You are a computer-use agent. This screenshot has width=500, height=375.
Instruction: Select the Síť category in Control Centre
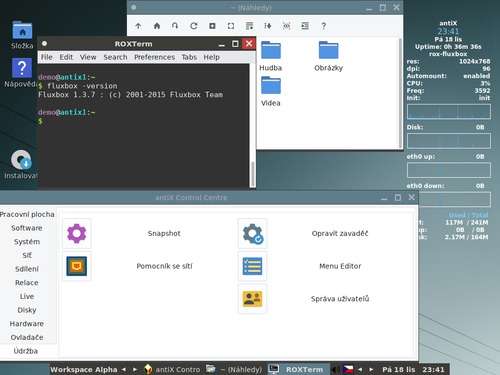(27, 255)
